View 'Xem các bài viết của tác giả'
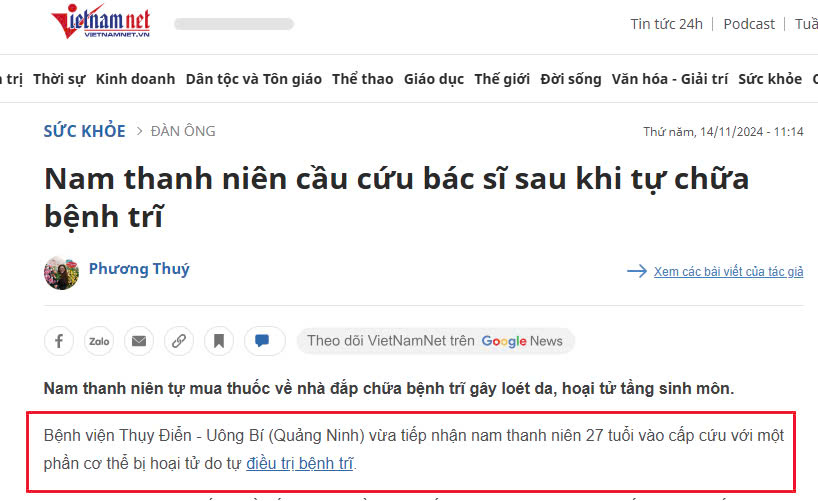The height and width of the screenshot is (501, 818). (729, 271)
